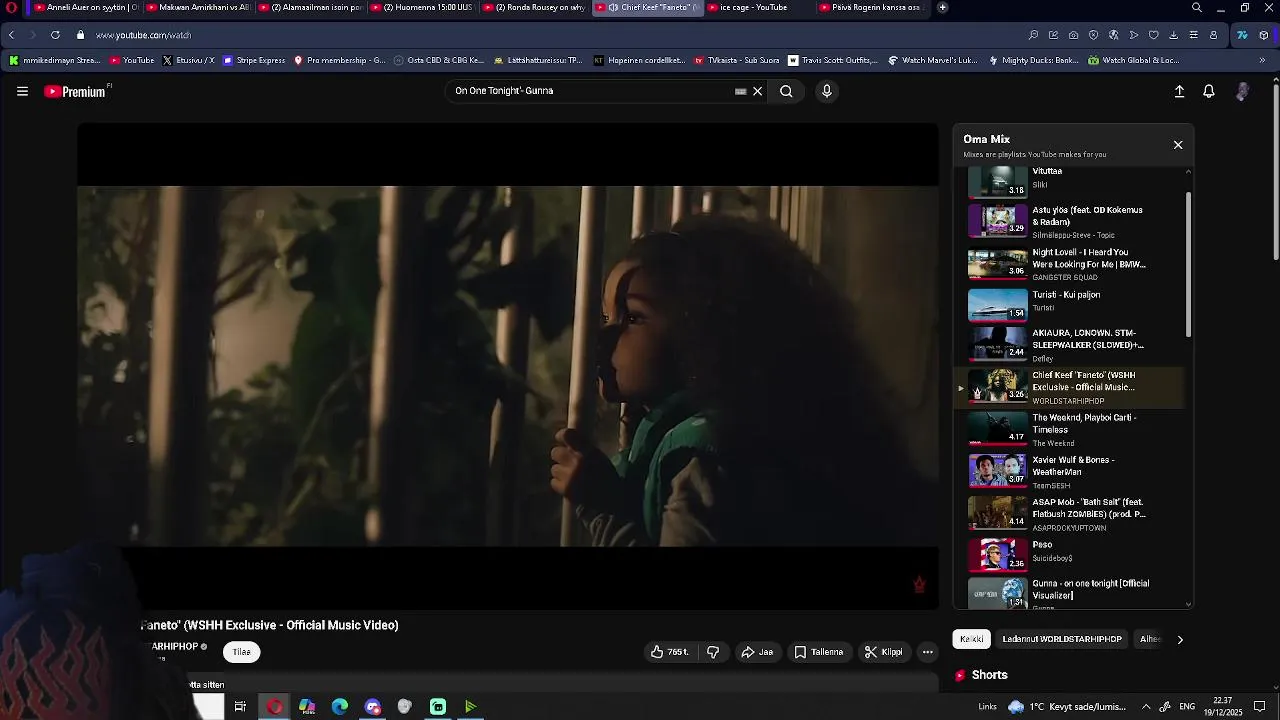This screenshot has height=720, width=1280.
Task: Open the weather widget showing 1°C
Action: tap(1066, 707)
